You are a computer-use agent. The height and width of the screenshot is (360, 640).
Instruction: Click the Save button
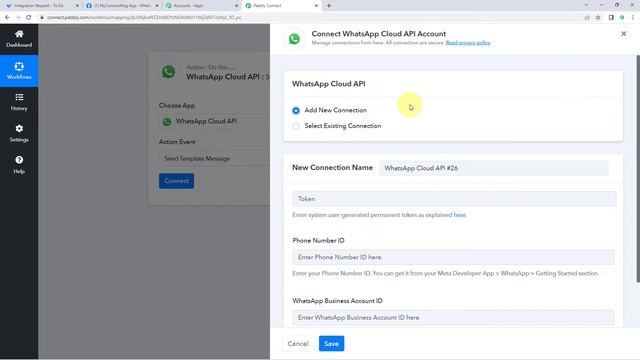pyautogui.click(x=331, y=344)
